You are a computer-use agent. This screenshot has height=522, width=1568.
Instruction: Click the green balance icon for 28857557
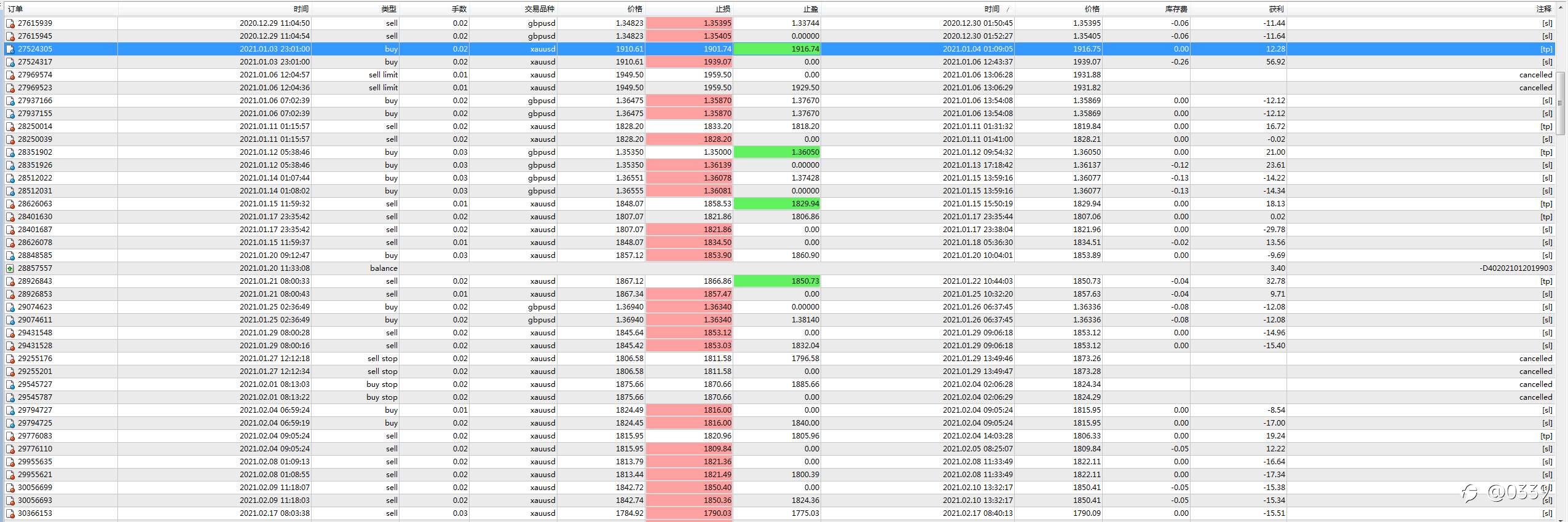[10, 268]
